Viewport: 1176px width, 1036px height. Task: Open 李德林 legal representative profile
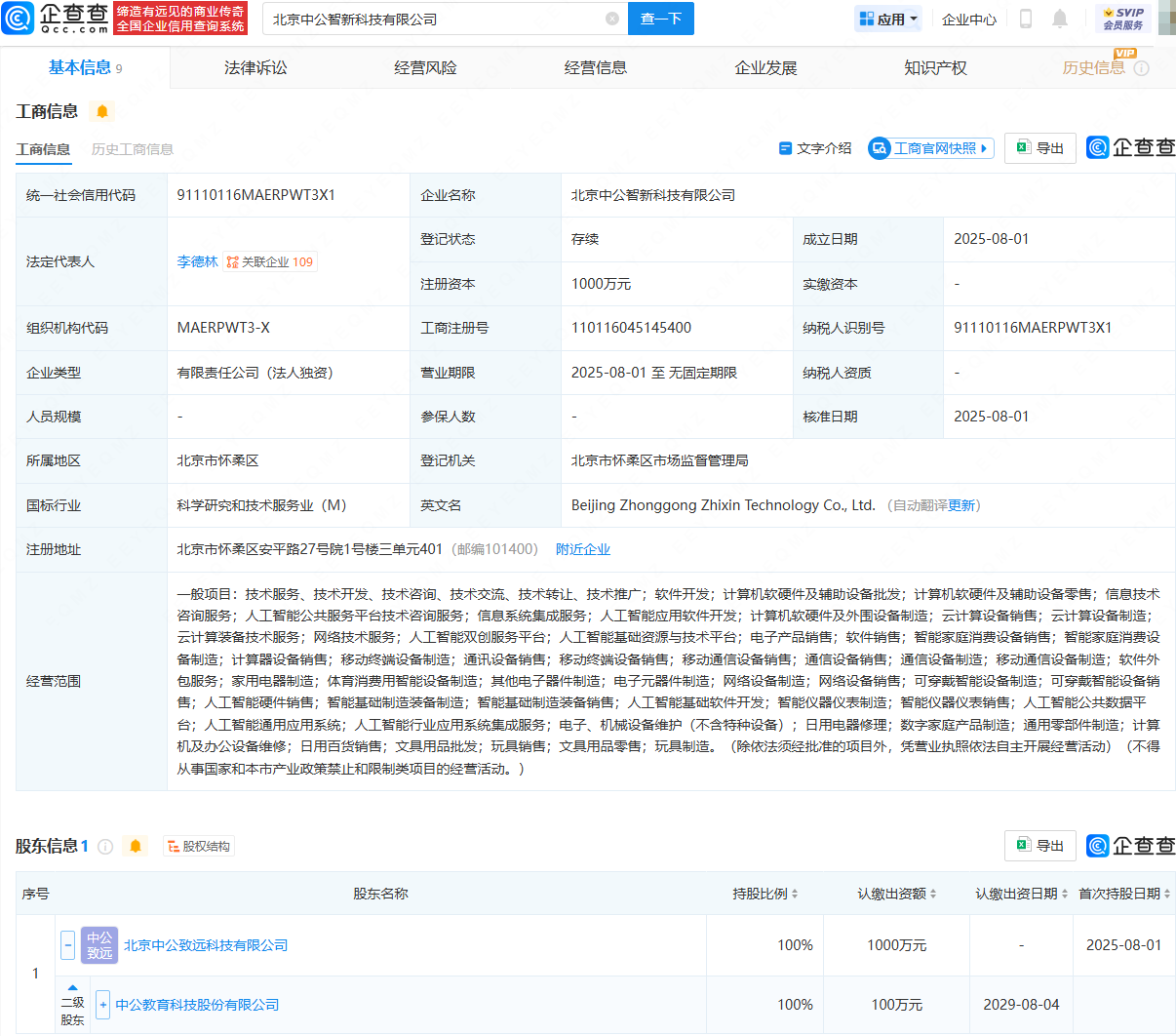198,261
